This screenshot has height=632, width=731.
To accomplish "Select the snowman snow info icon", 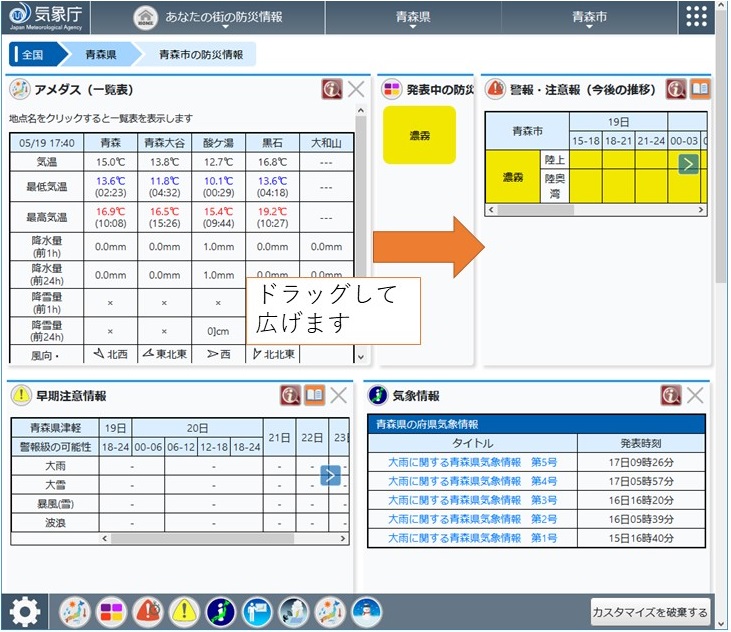I will tap(366, 611).
